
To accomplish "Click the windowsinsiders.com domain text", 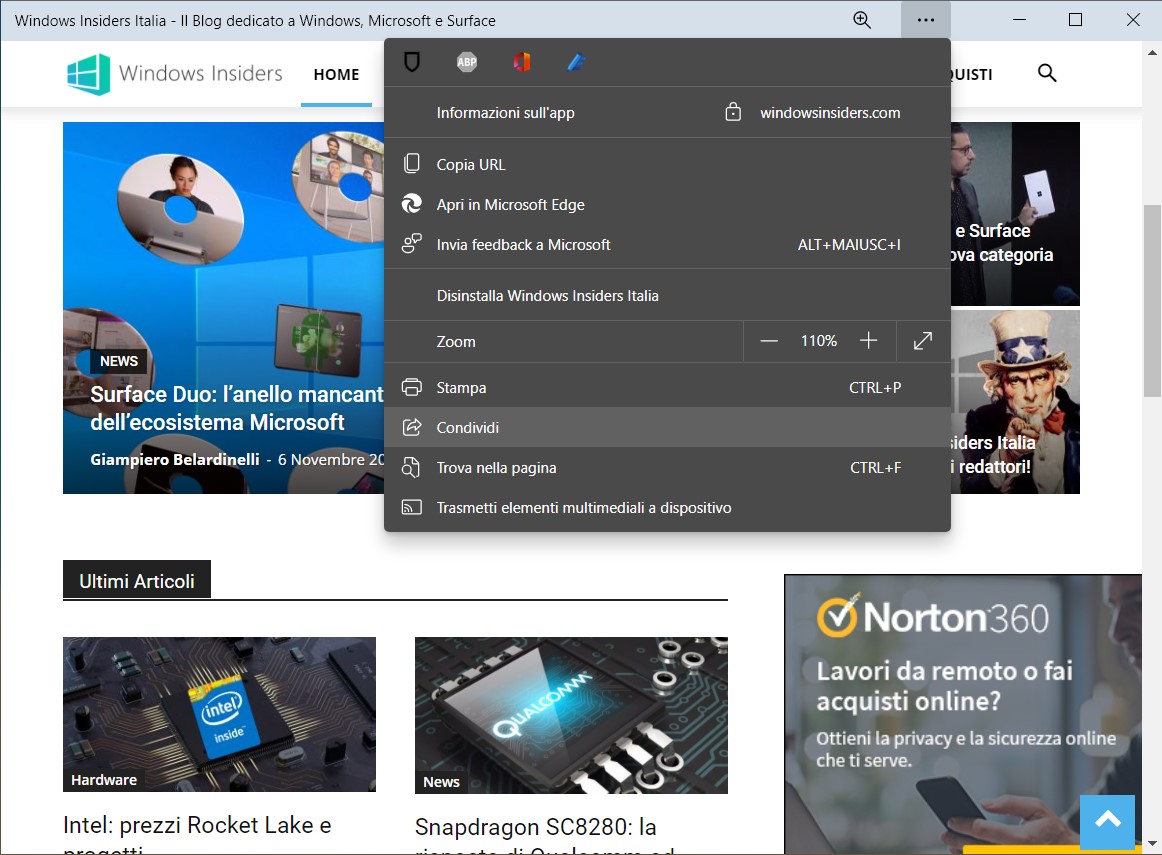I will (x=830, y=113).
